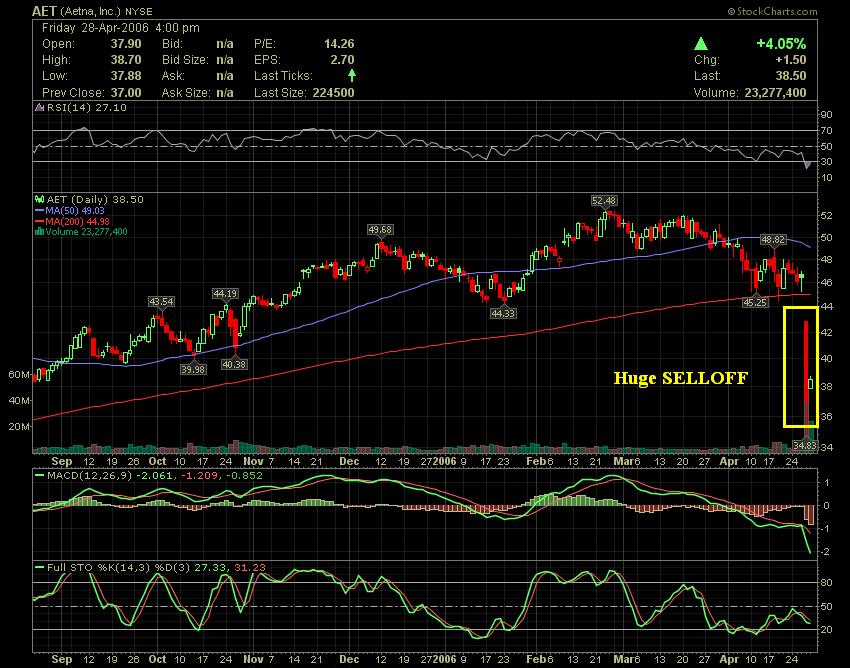Click the green up-triangle change indicator
Viewport: 850px width, 668px height.
coord(701,44)
